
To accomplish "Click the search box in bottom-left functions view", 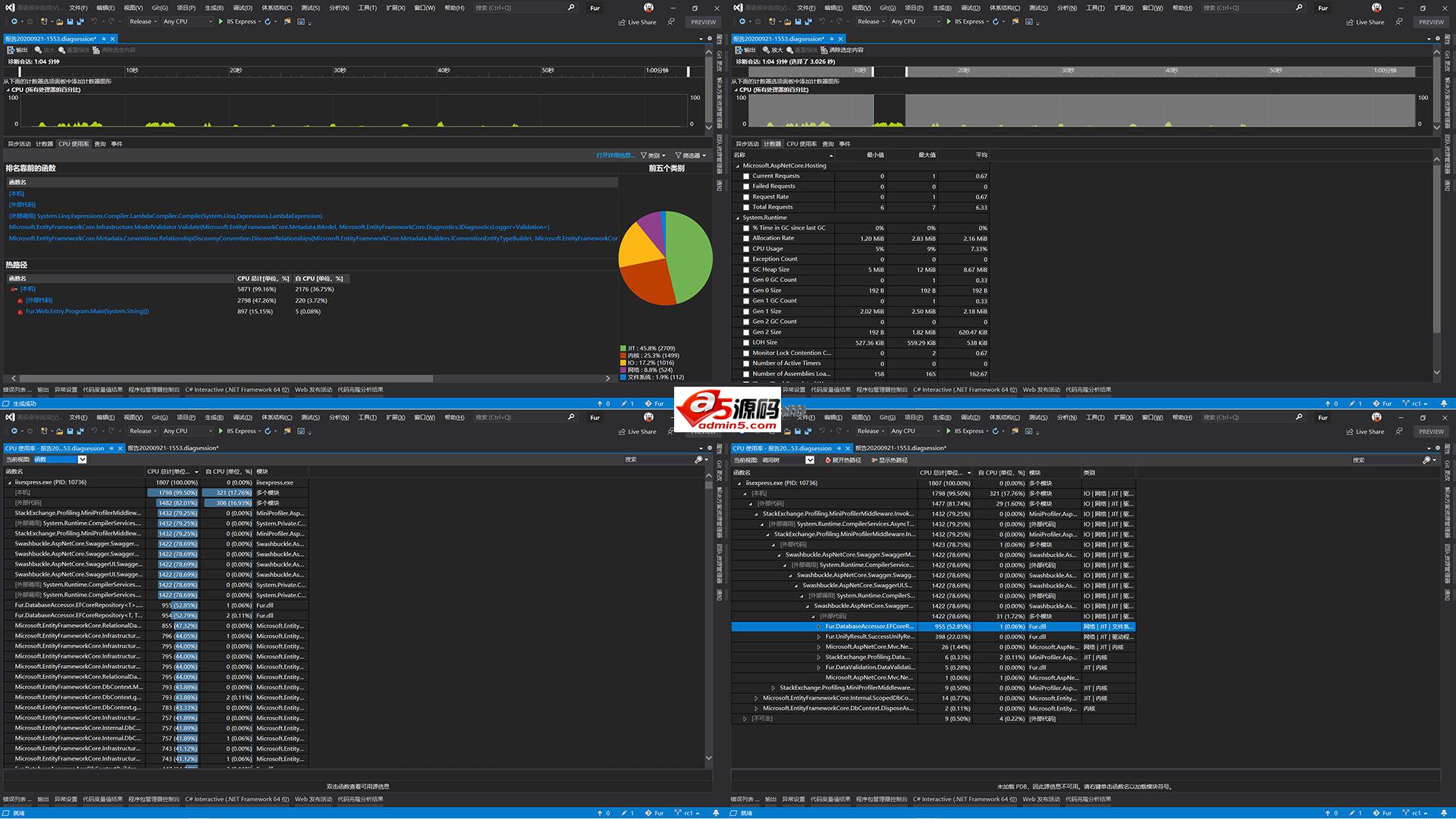I will coord(658,460).
